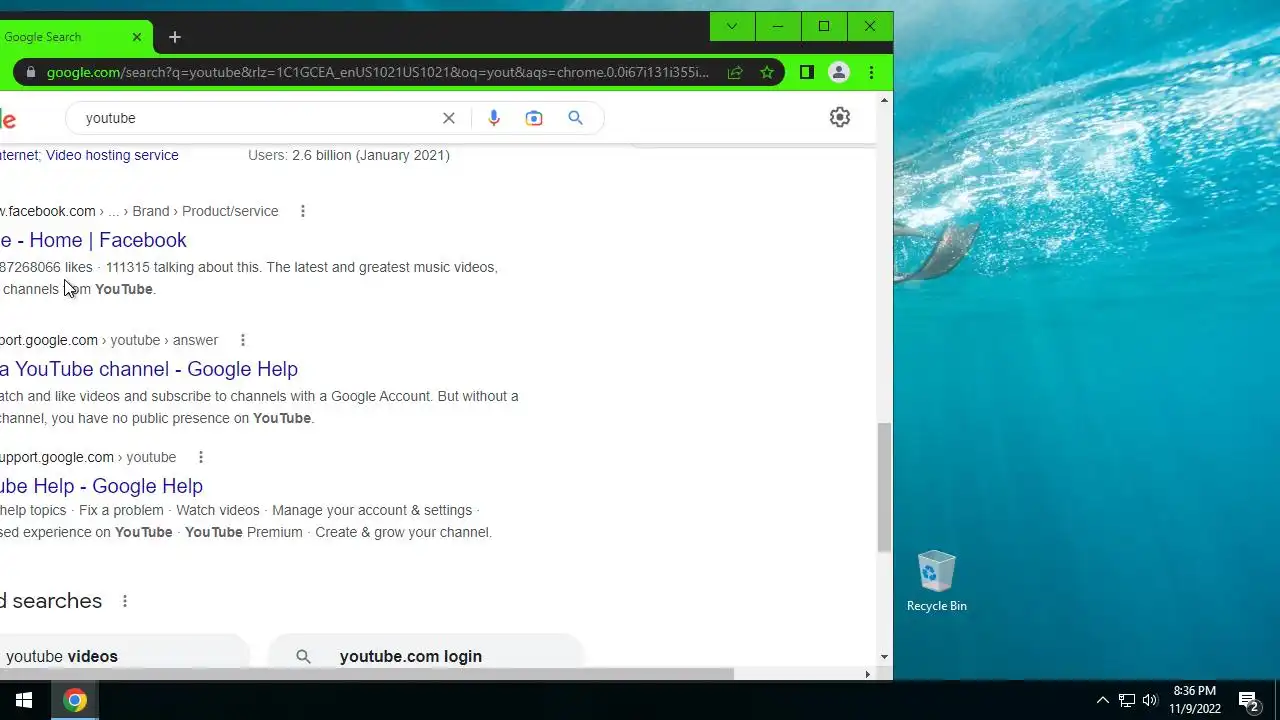This screenshot has width=1280, height=720.
Task: Open Google quick settings gear
Action: (840, 117)
